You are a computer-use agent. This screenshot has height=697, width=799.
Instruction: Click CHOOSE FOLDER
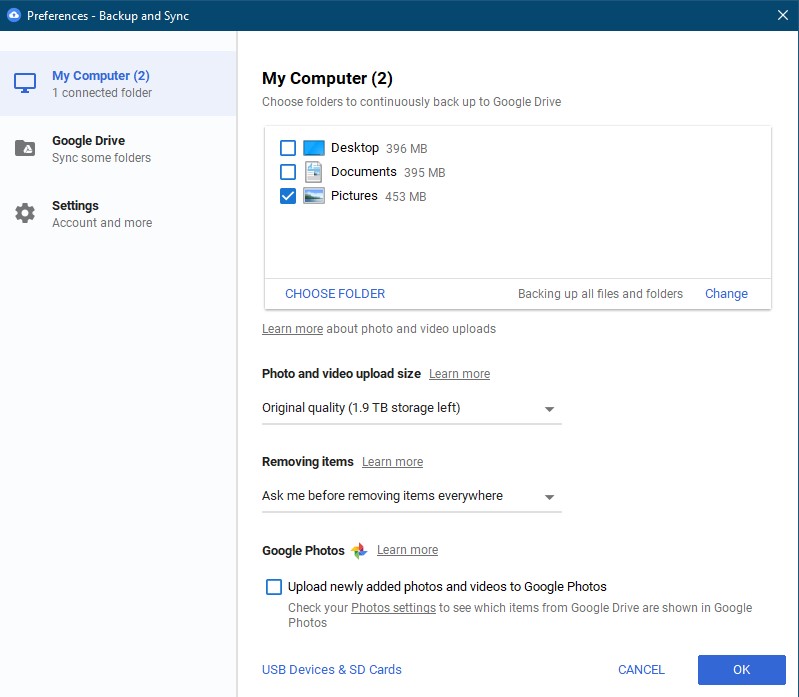tap(335, 293)
